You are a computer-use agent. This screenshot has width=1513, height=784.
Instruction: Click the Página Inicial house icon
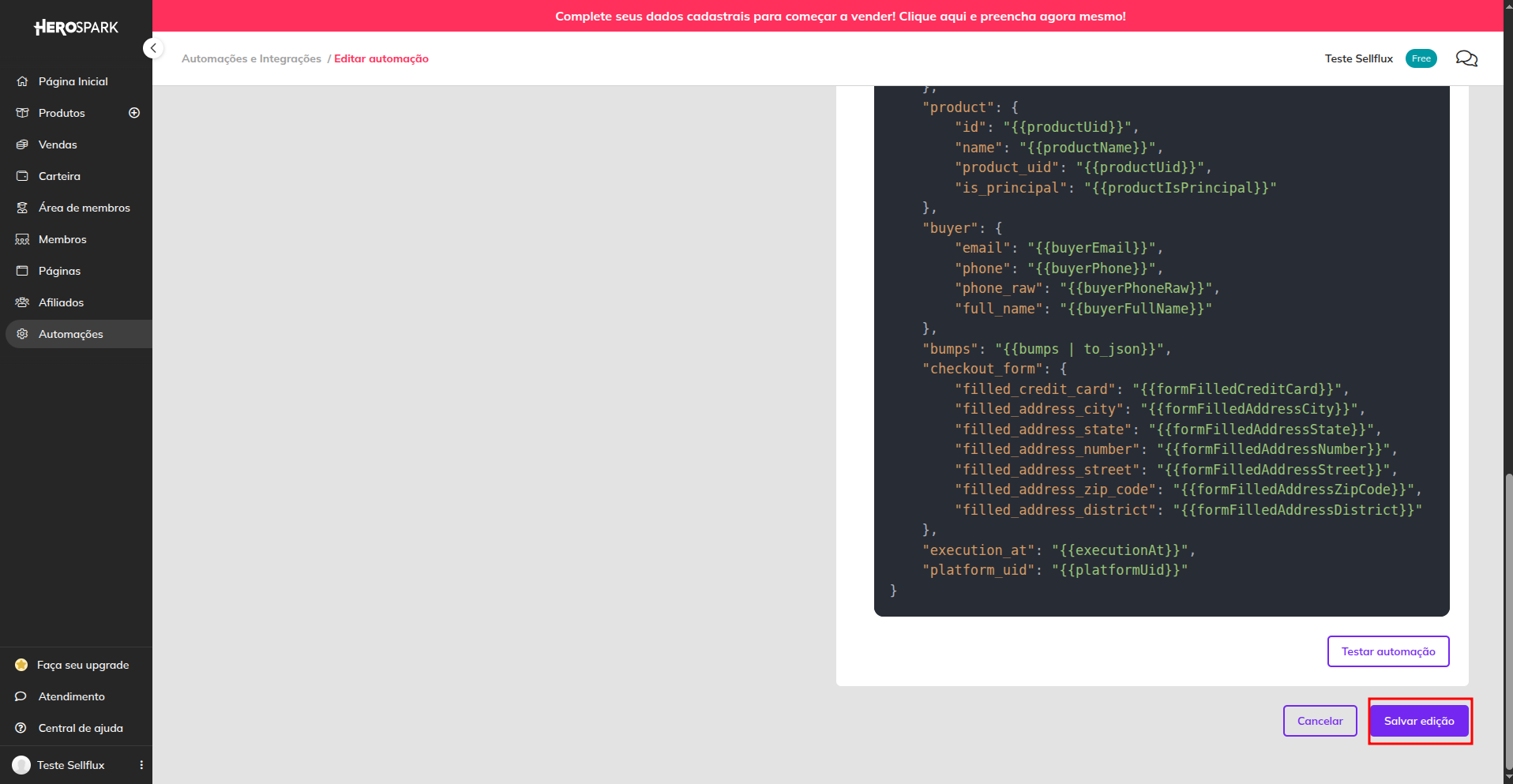pyautogui.click(x=22, y=81)
